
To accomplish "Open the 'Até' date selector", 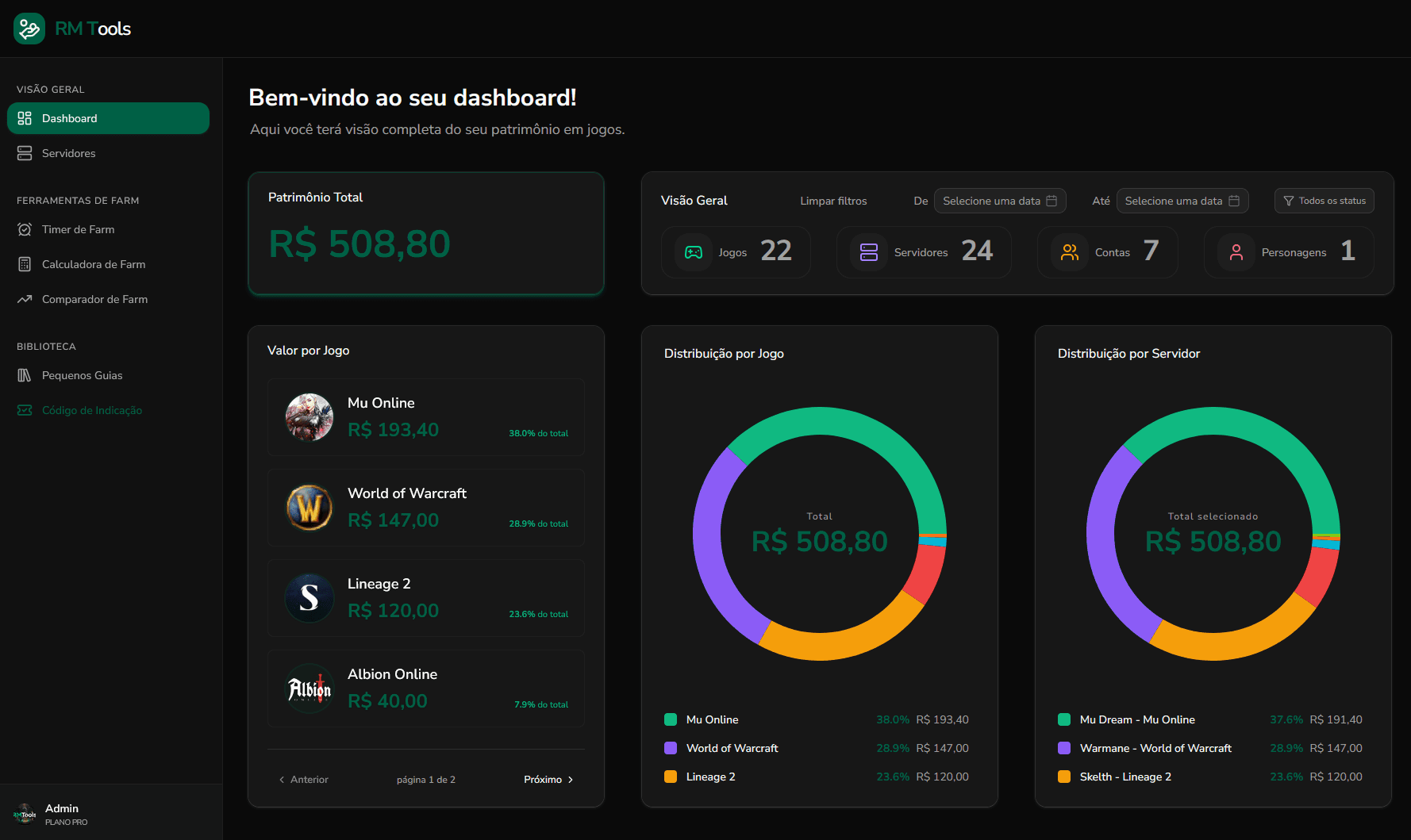I will pos(1182,201).
